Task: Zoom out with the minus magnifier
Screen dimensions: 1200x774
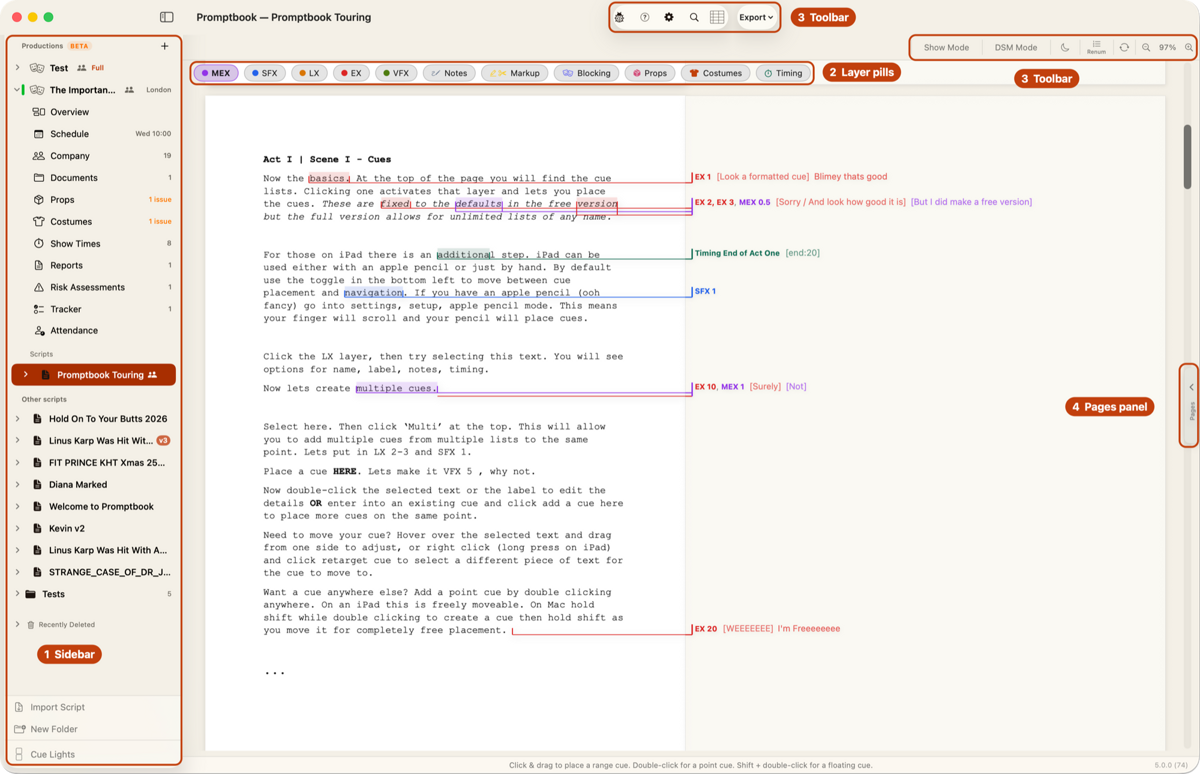Action: [1146, 47]
